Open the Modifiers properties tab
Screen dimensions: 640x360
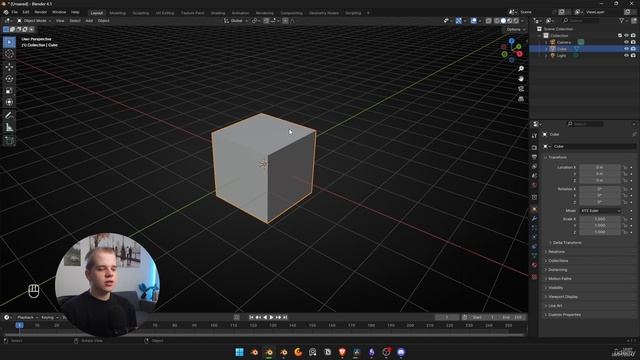[534, 218]
